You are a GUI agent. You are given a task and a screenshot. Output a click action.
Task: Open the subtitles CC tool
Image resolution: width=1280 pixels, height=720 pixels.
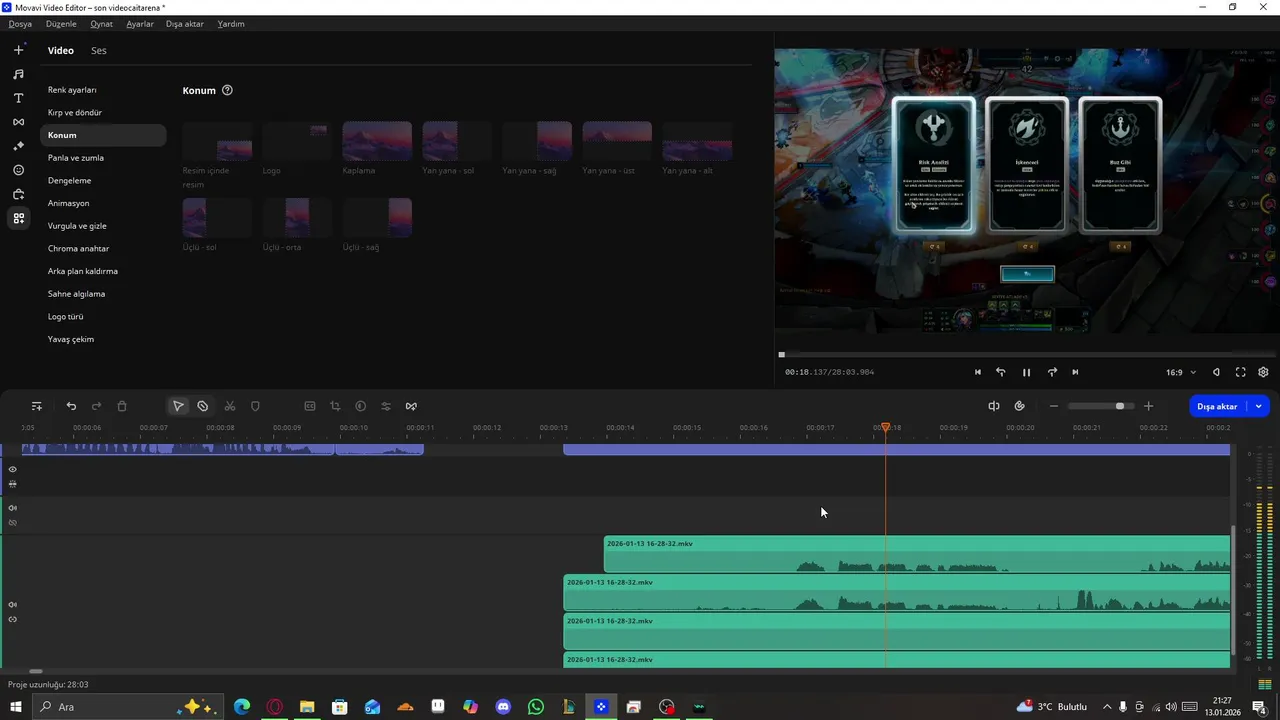pos(310,406)
